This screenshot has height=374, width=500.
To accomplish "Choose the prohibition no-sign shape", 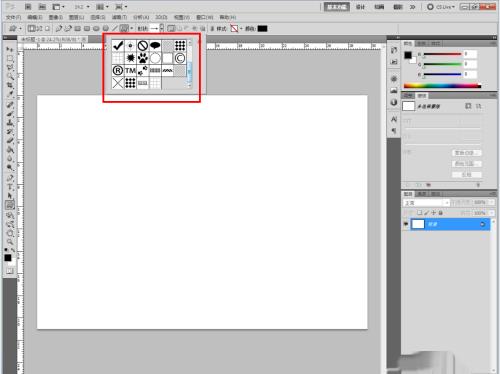I will click(143, 46).
